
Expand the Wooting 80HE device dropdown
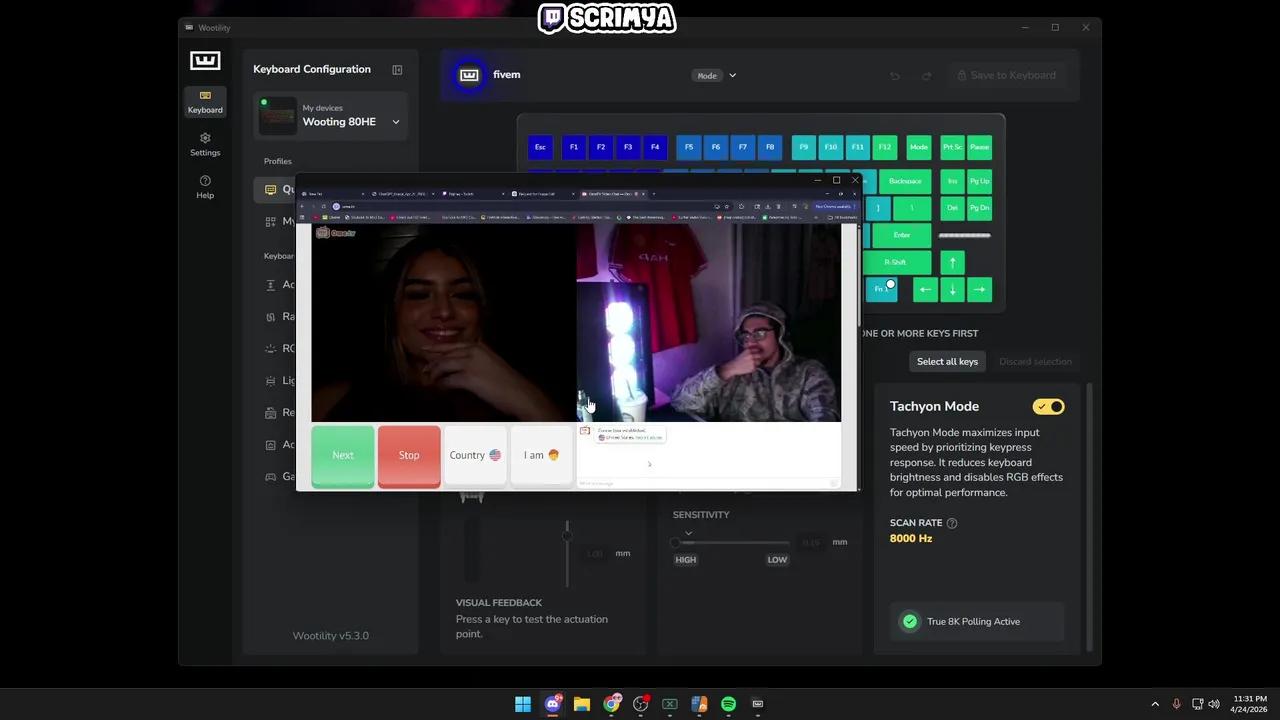pyautogui.click(x=396, y=122)
